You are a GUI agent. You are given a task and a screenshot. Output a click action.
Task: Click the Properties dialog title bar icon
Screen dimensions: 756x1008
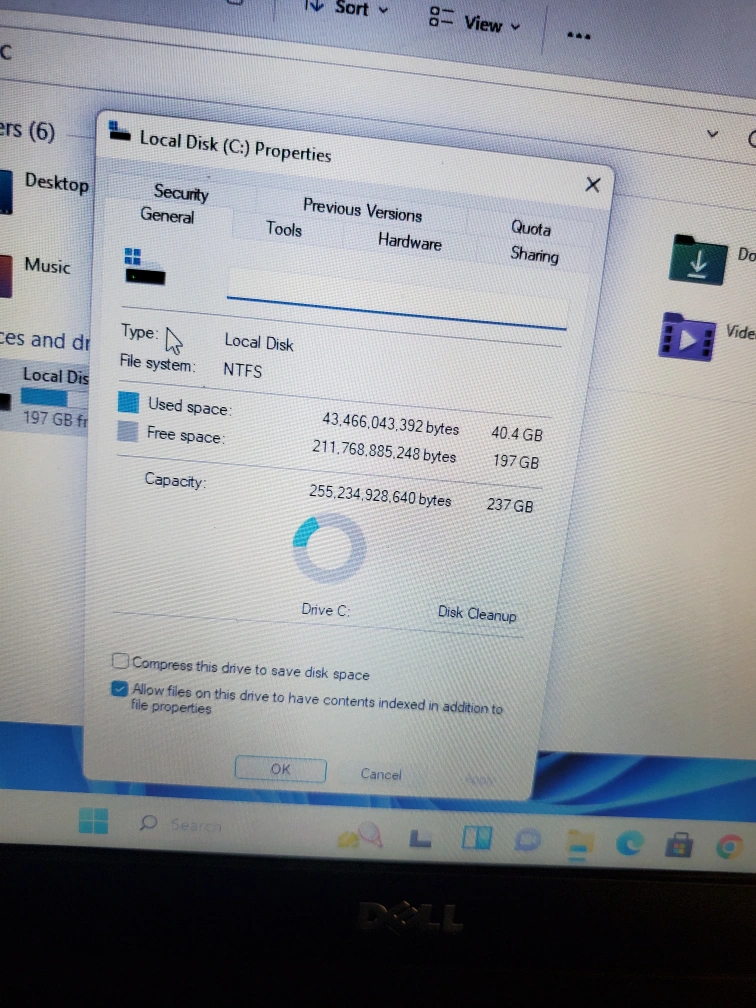click(x=119, y=130)
